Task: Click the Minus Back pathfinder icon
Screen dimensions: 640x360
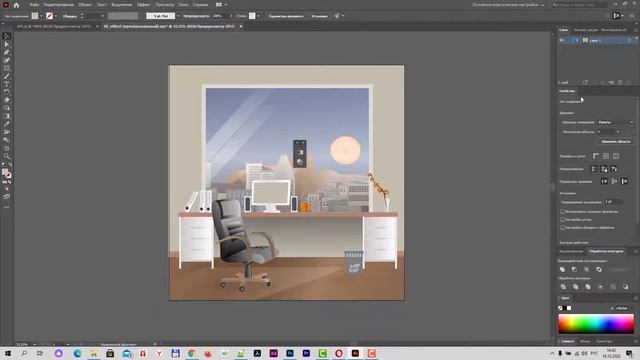Action: [625, 287]
